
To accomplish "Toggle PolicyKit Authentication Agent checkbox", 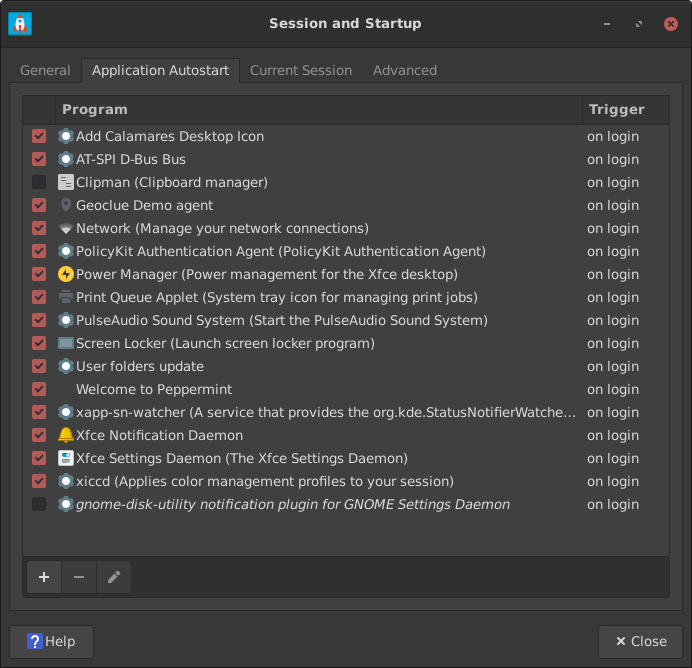I will (x=39, y=251).
